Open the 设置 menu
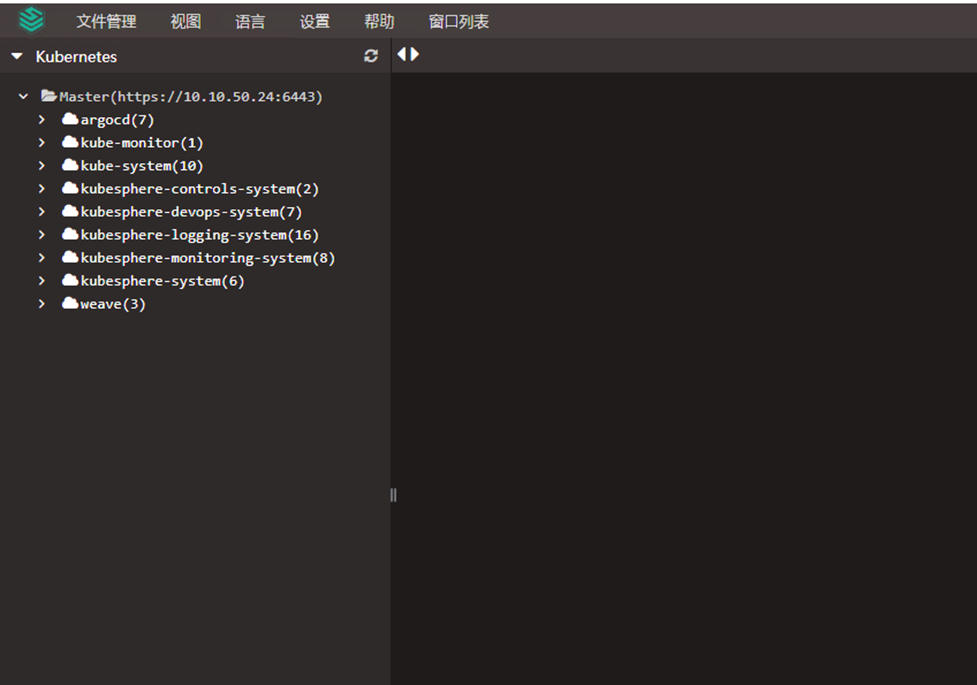The height and width of the screenshot is (685, 977). click(315, 22)
